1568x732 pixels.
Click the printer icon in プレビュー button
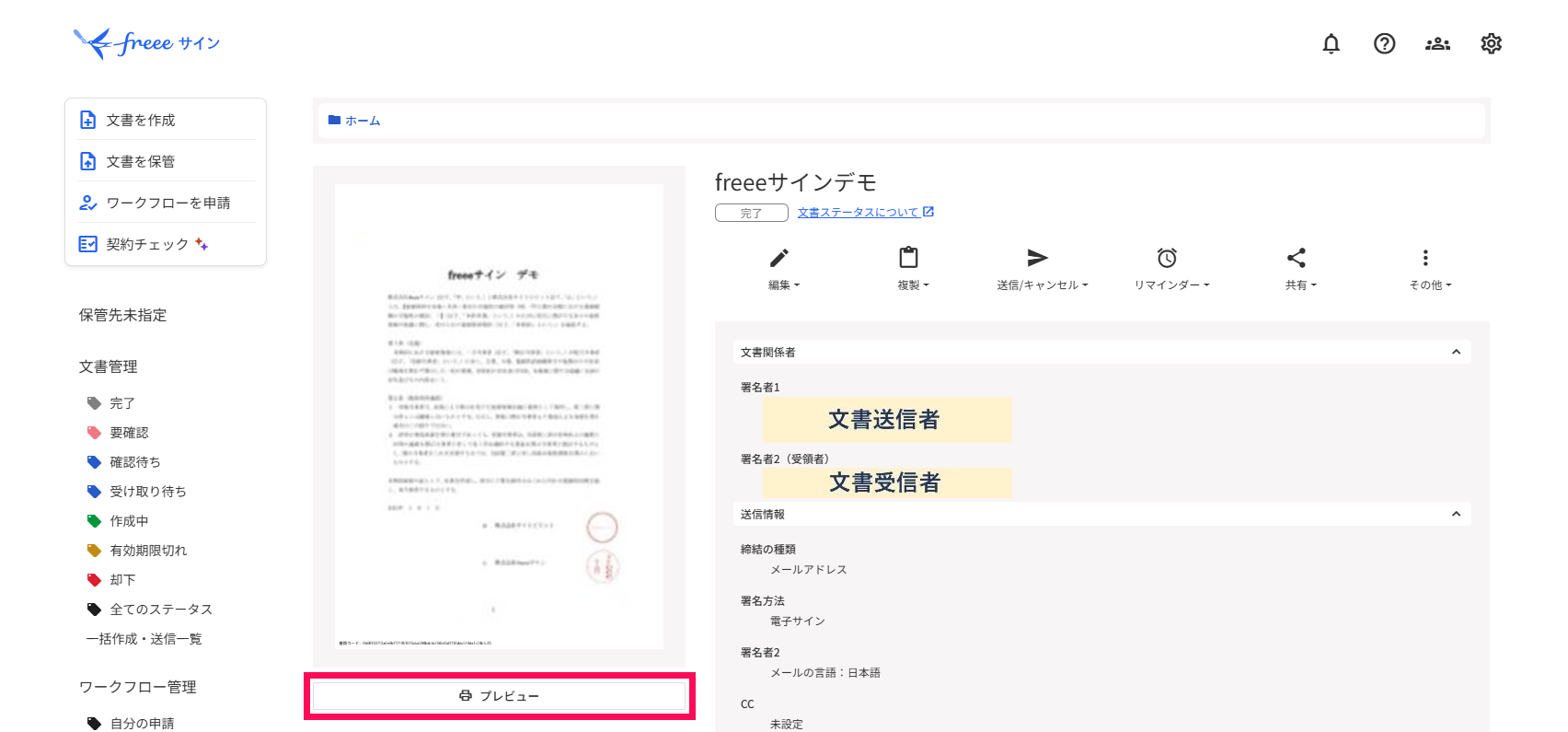coord(466,696)
